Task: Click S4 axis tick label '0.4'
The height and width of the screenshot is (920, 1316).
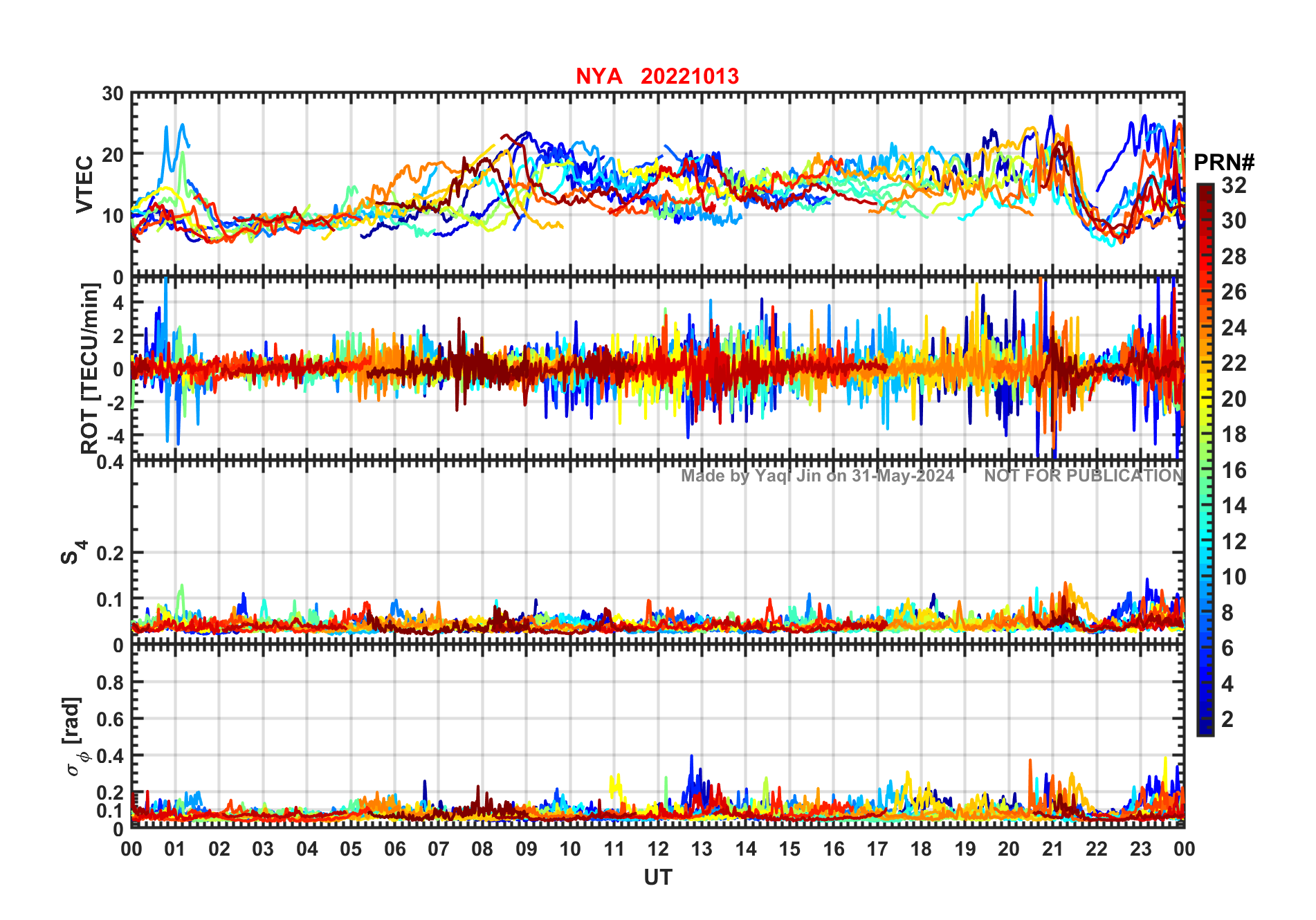Action: (111, 461)
